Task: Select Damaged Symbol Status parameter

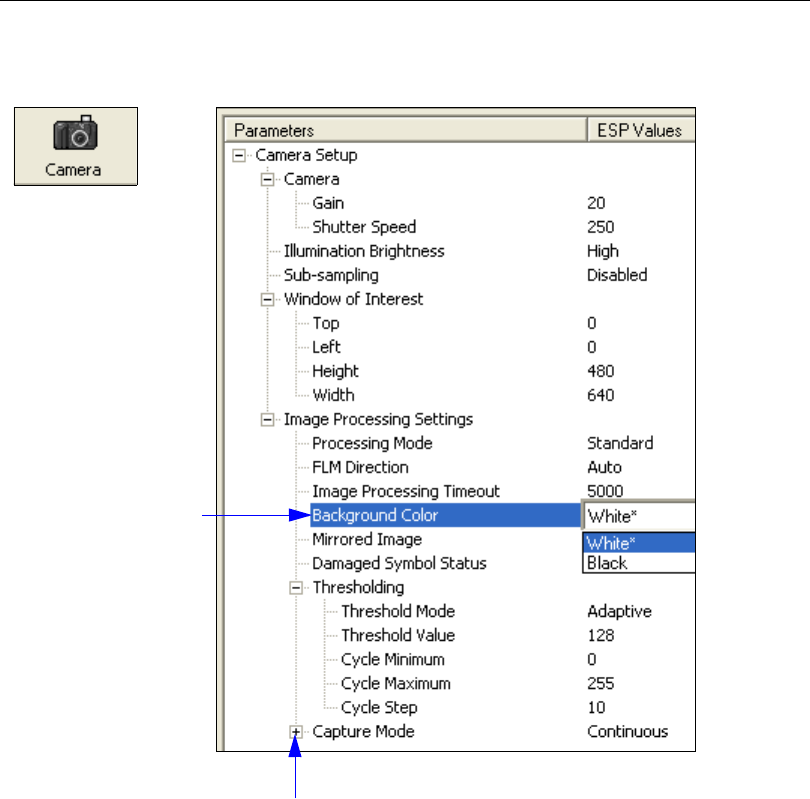Action: (399, 563)
